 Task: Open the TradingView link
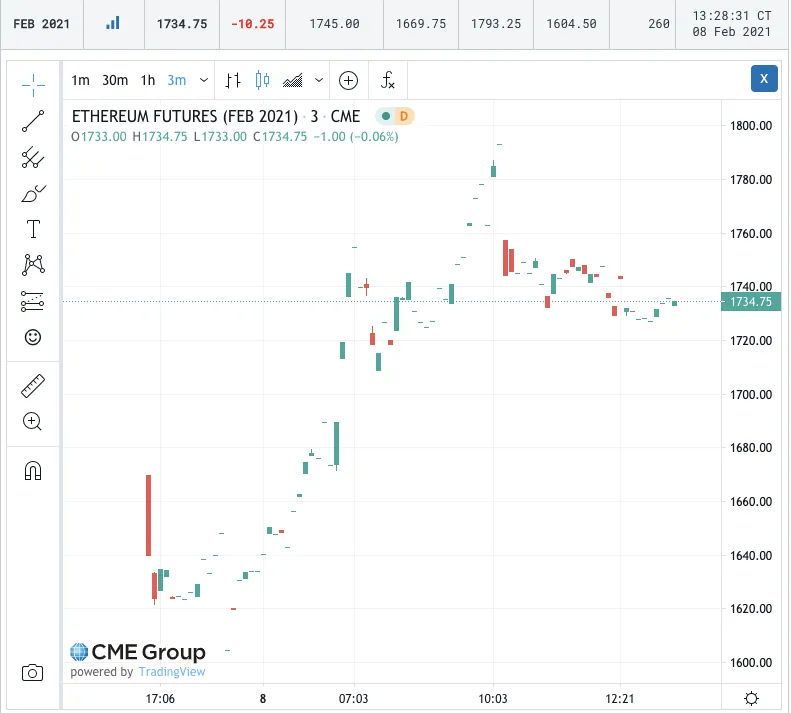point(172,672)
